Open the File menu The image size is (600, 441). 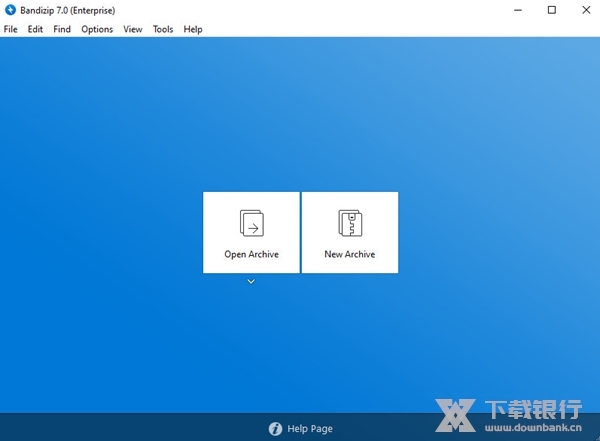point(11,29)
